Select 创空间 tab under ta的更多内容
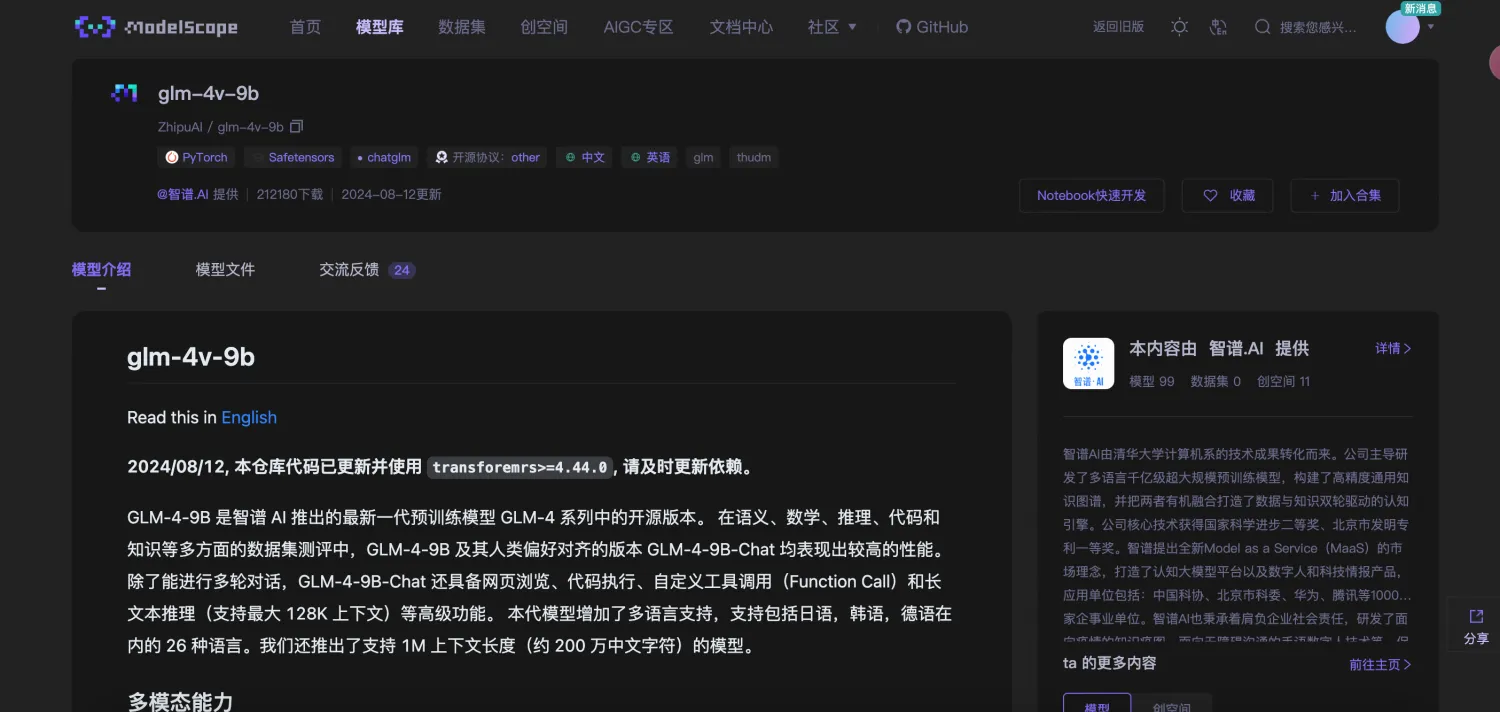Image resolution: width=1500 pixels, height=712 pixels. pyautogui.click(x=1172, y=705)
